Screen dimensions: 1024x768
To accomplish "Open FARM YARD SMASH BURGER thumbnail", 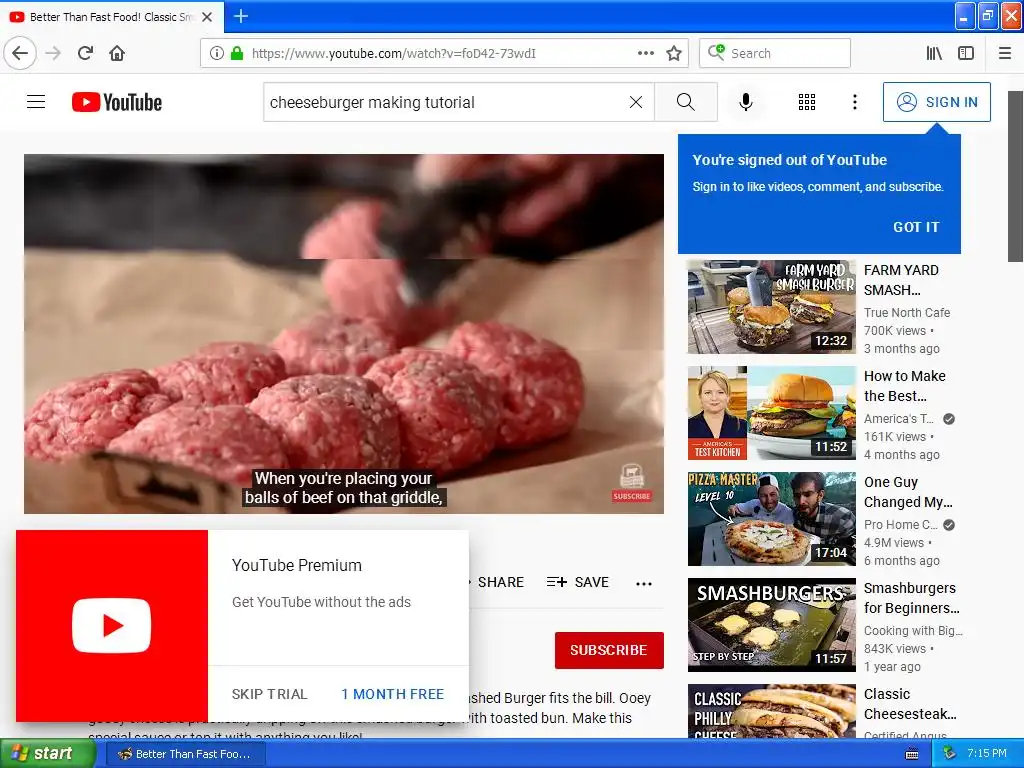I will coord(771,307).
